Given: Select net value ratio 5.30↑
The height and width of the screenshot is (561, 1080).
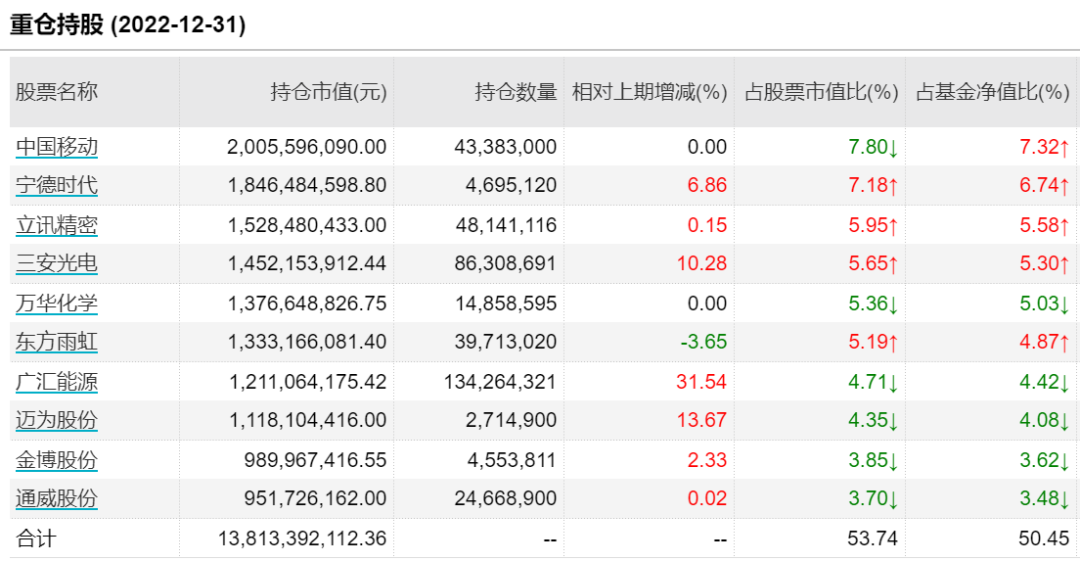Looking at the screenshot, I should click(1044, 263).
